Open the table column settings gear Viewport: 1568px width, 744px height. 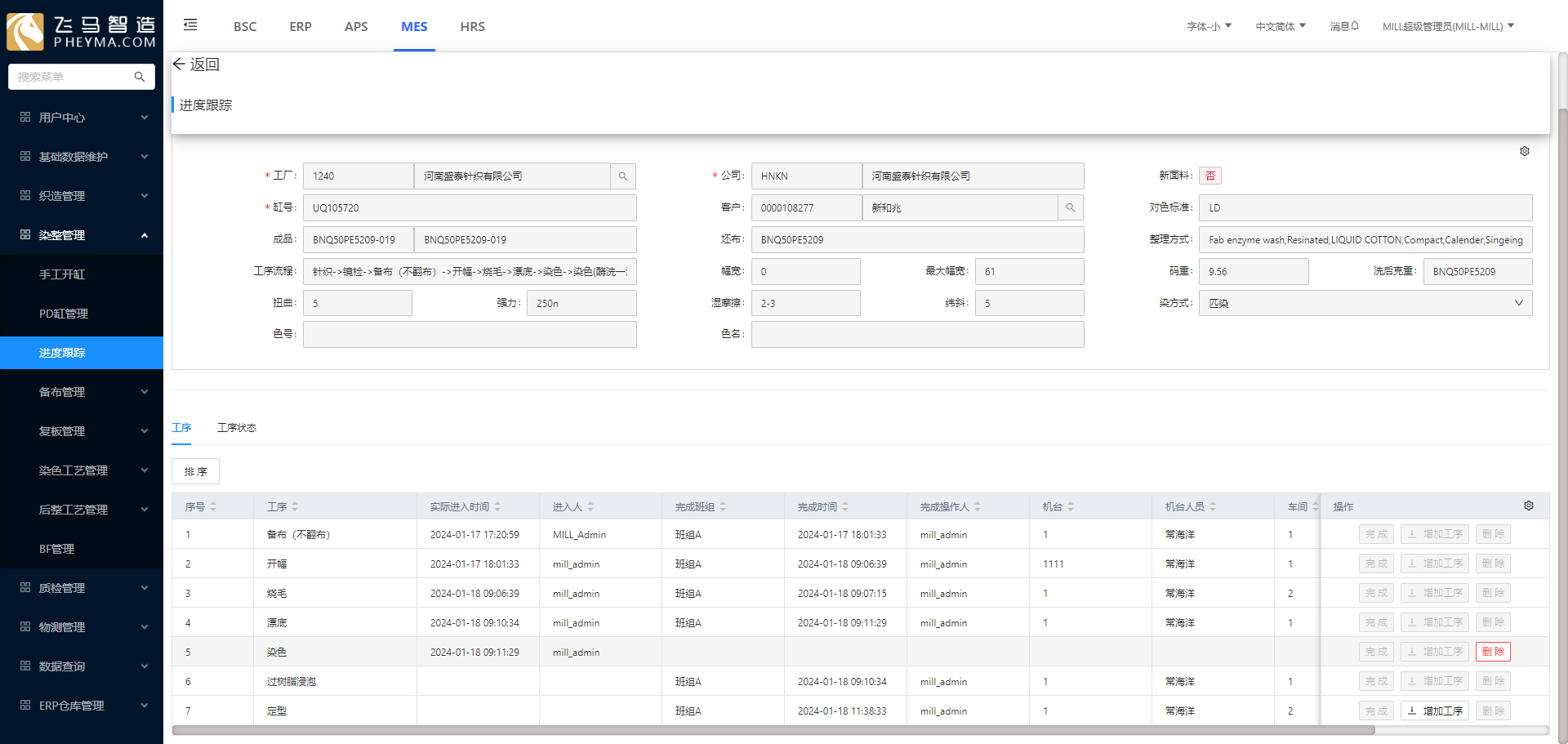point(1528,506)
